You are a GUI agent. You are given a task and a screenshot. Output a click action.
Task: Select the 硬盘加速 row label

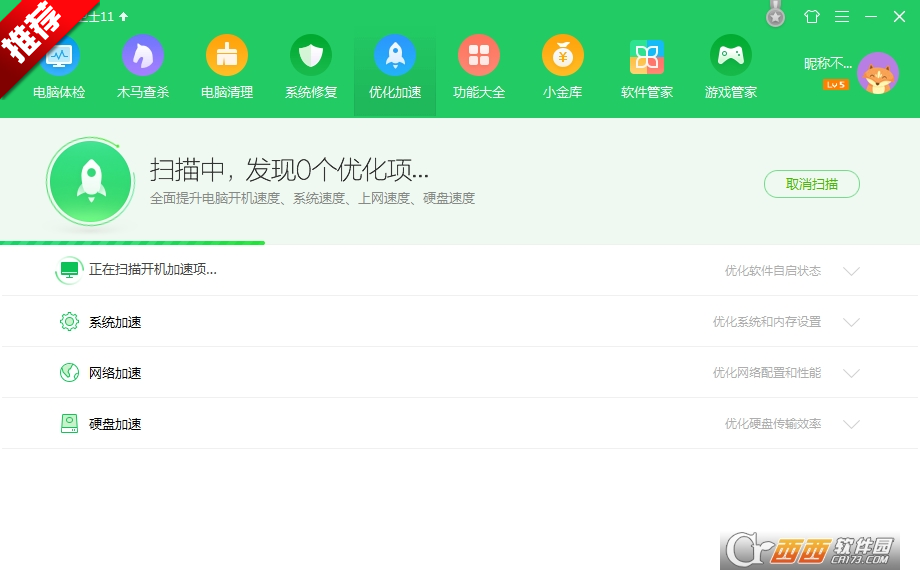(x=115, y=424)
